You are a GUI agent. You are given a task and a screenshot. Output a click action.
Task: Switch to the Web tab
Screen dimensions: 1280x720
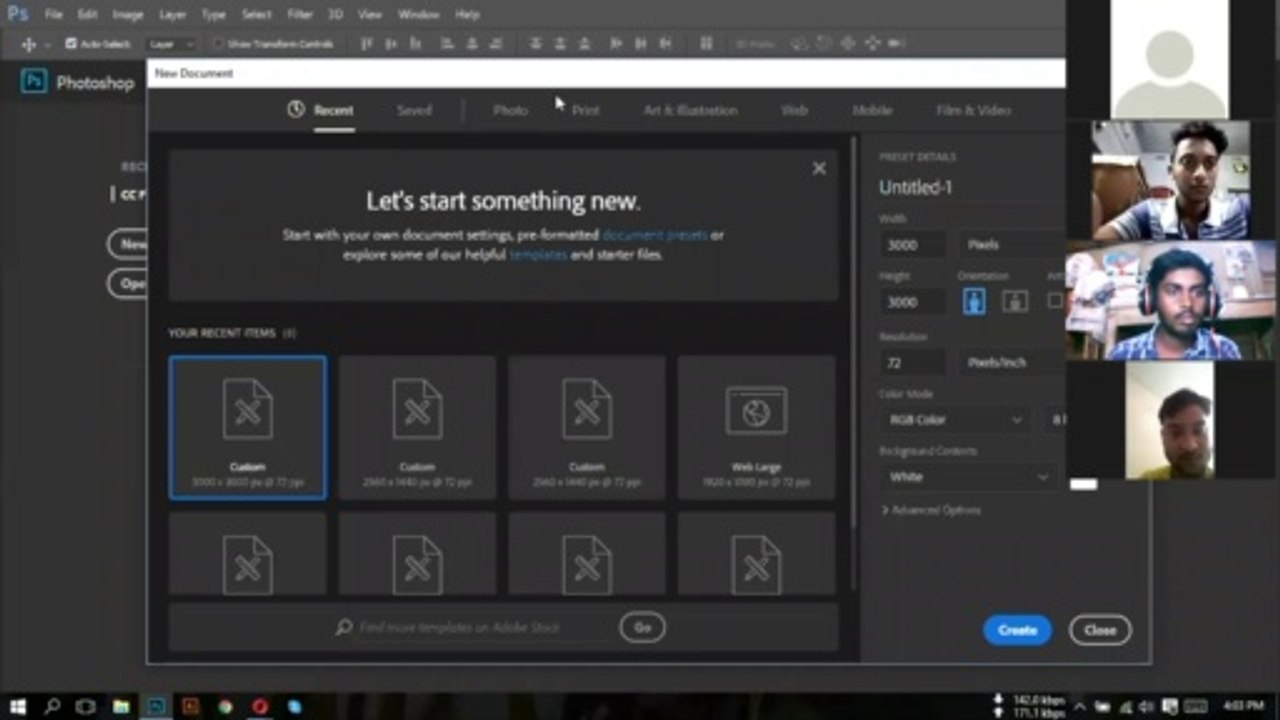[x=794, y=110]
